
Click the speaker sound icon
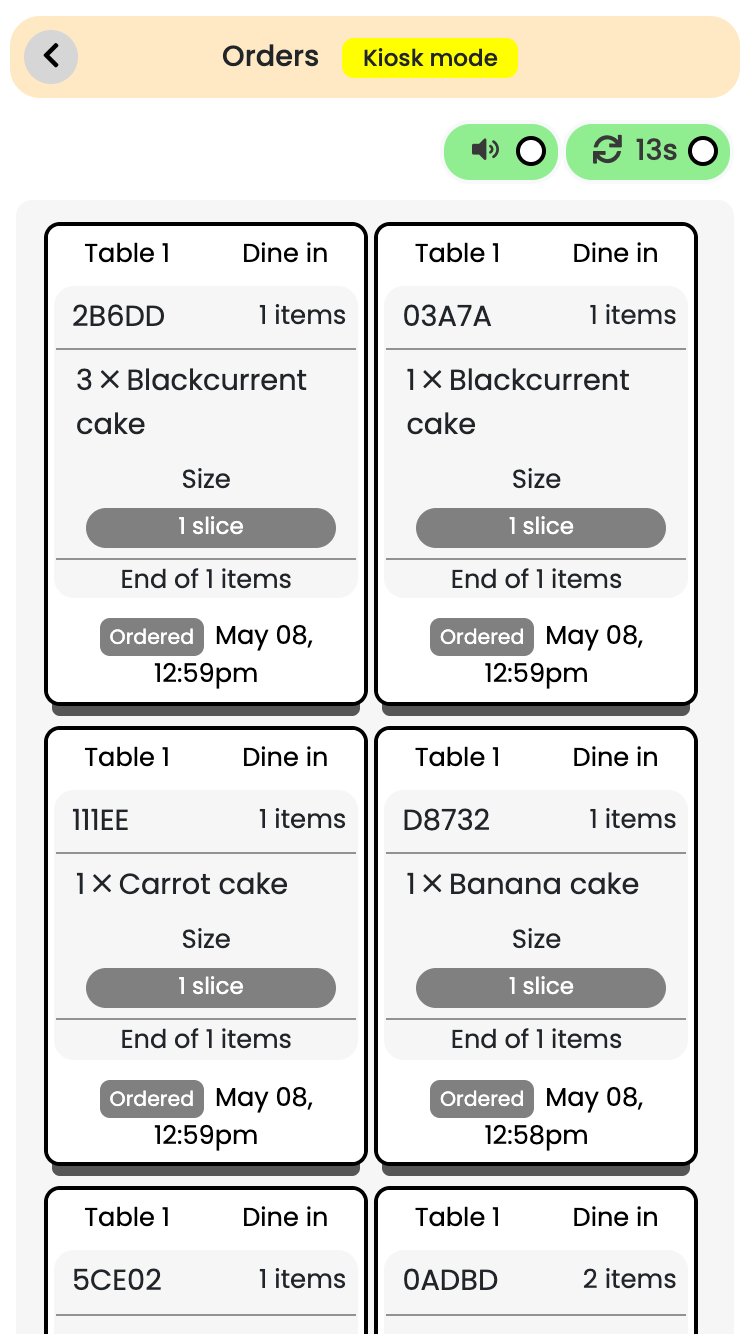pyautogui.click(x=485, y=150)
